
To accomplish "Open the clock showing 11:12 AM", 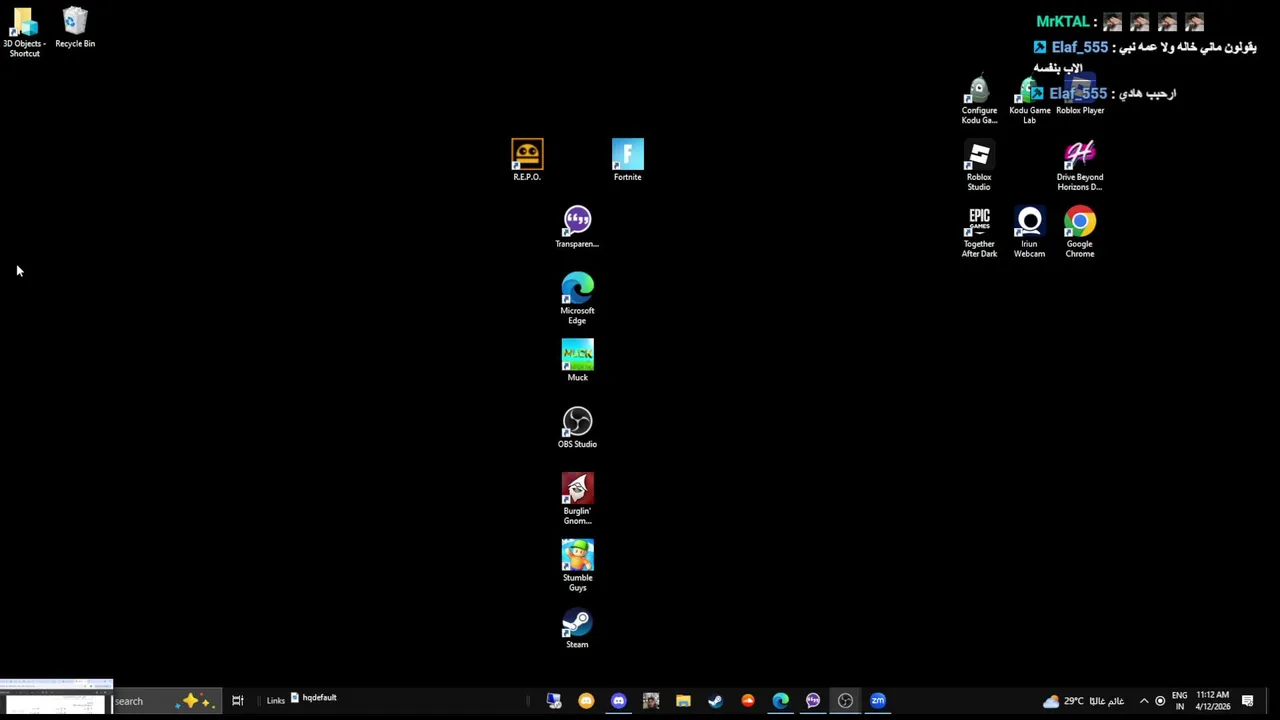I will tap(1213, 701).
